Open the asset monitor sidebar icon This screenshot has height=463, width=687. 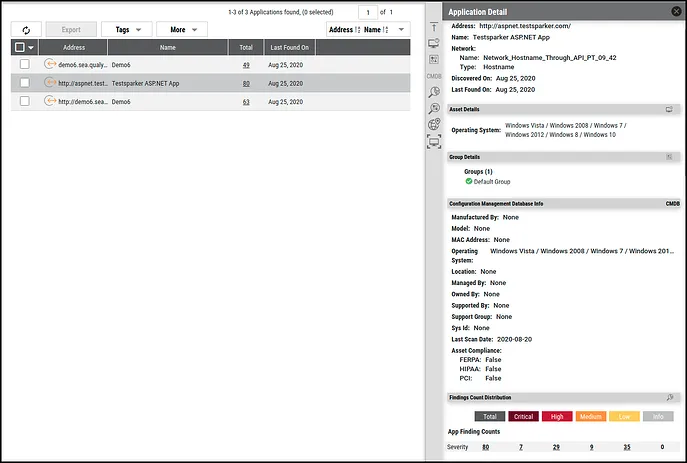tap(434, 43)
